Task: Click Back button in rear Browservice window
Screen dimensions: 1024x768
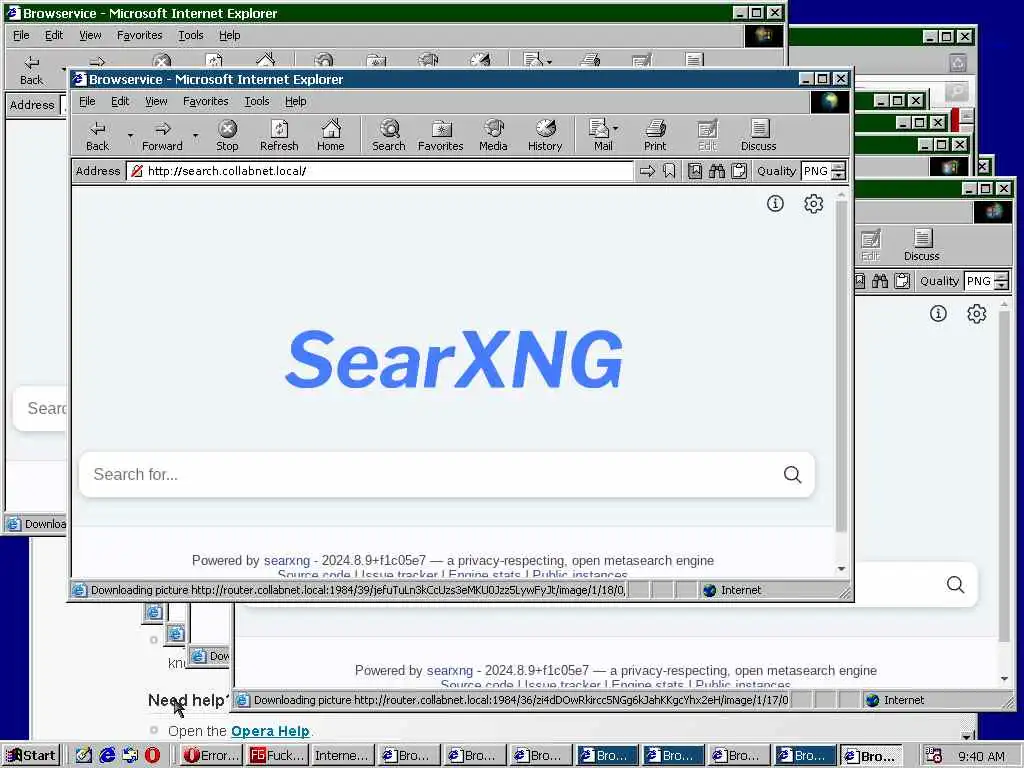Action: coord(31,69)
